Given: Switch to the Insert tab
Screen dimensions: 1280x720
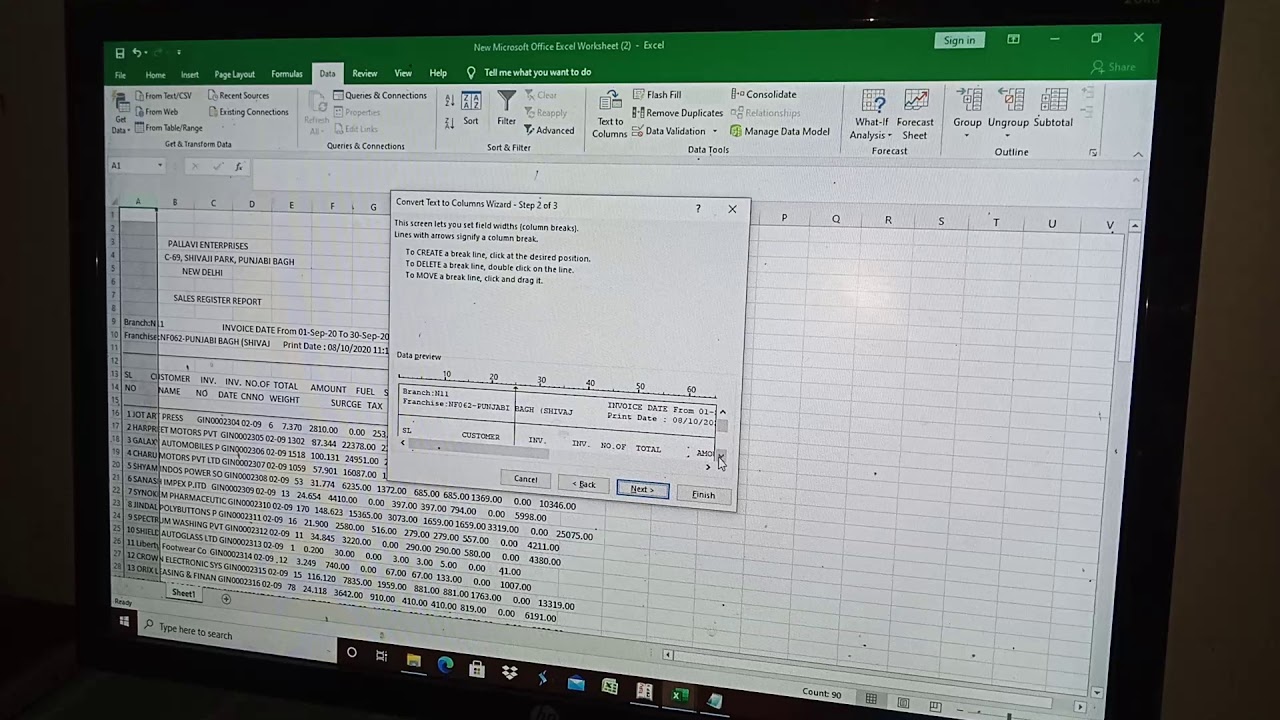Looking at the screenshot, I should coord(190,75).
